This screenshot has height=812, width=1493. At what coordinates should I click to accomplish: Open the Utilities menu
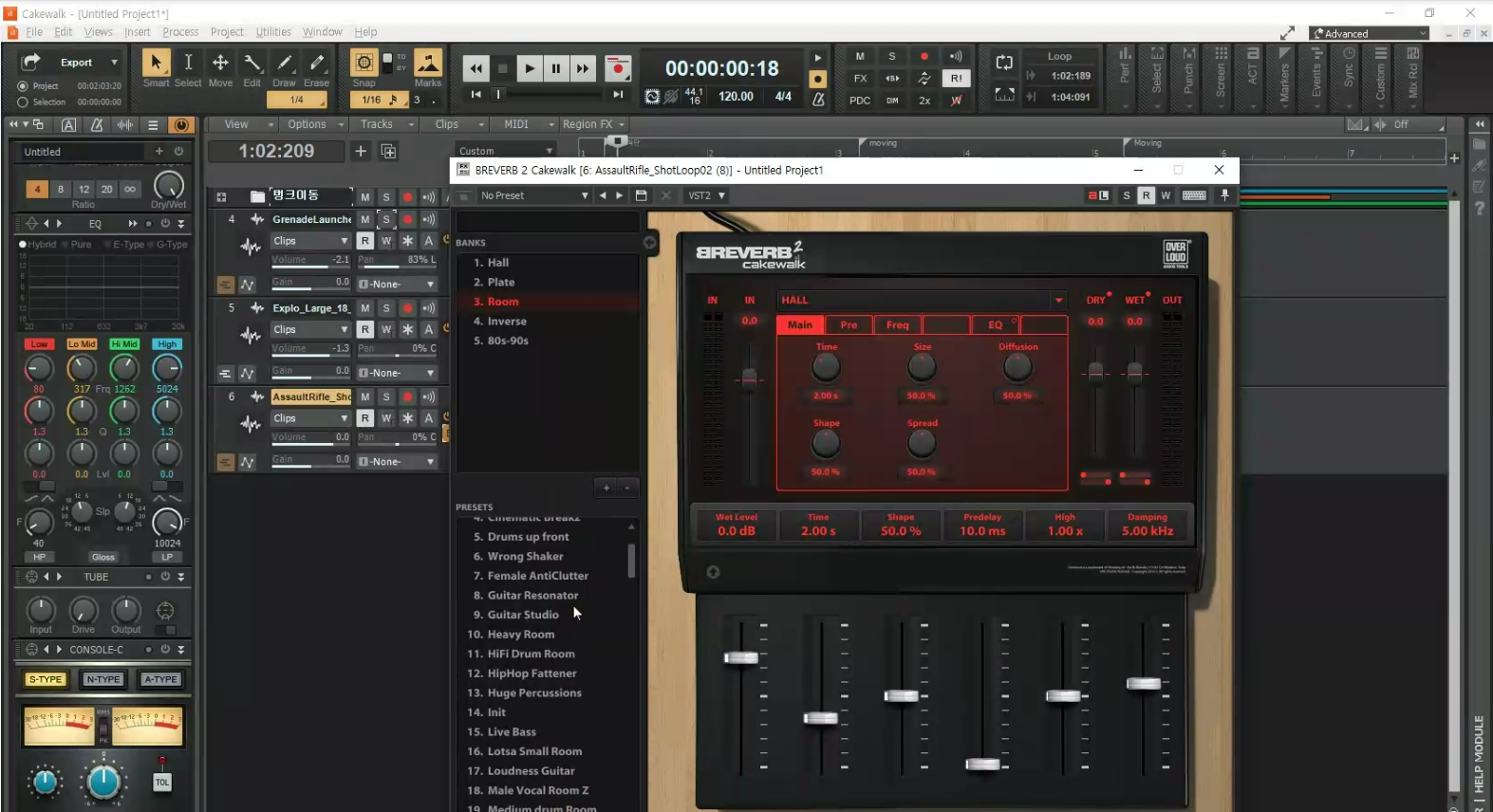click(273, 31)
